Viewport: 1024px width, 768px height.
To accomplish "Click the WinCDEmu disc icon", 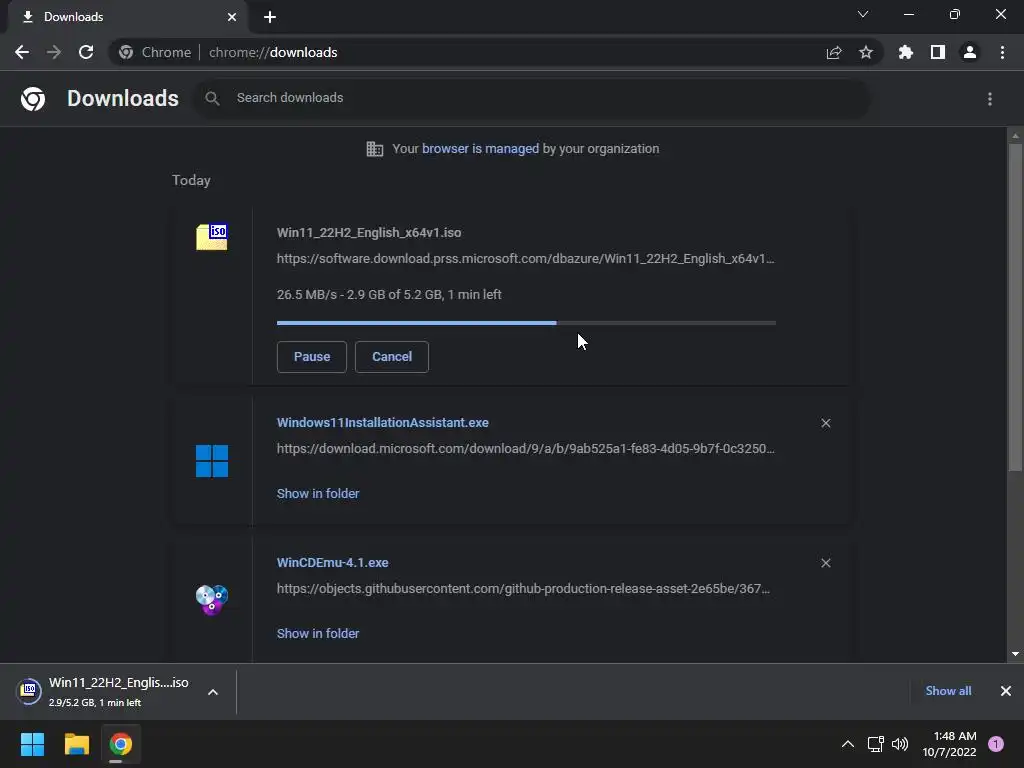I will 212,600.
